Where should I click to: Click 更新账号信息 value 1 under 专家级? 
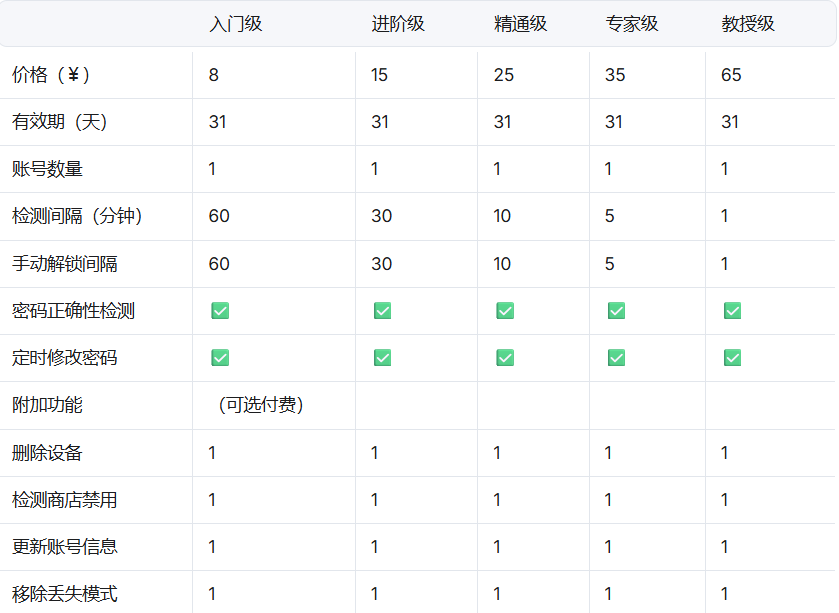click(608, 547)
